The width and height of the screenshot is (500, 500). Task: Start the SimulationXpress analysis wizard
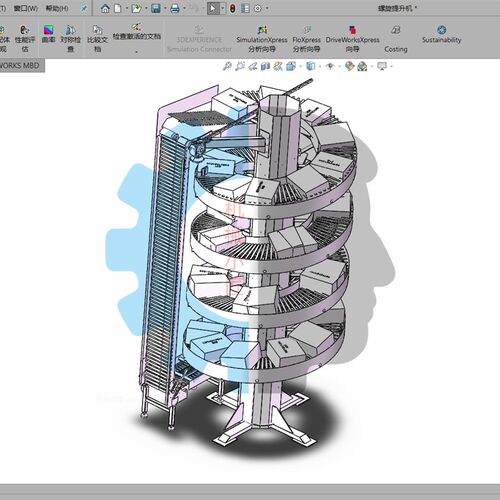262,39
